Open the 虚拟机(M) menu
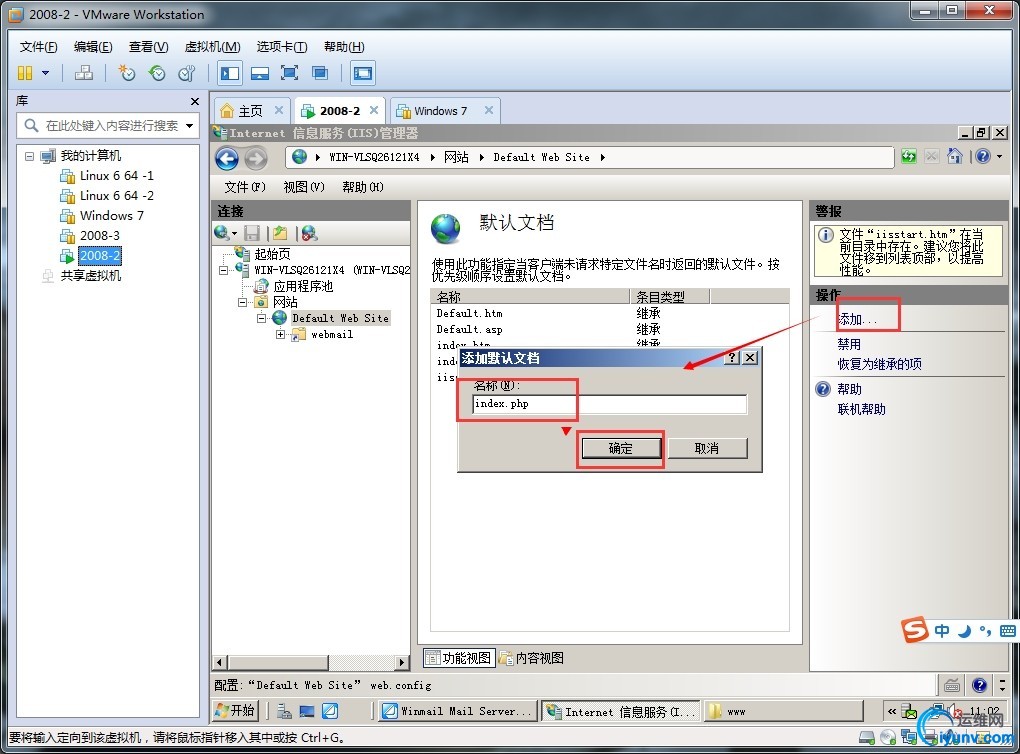Screen dimensions: 1020x754 213,47
